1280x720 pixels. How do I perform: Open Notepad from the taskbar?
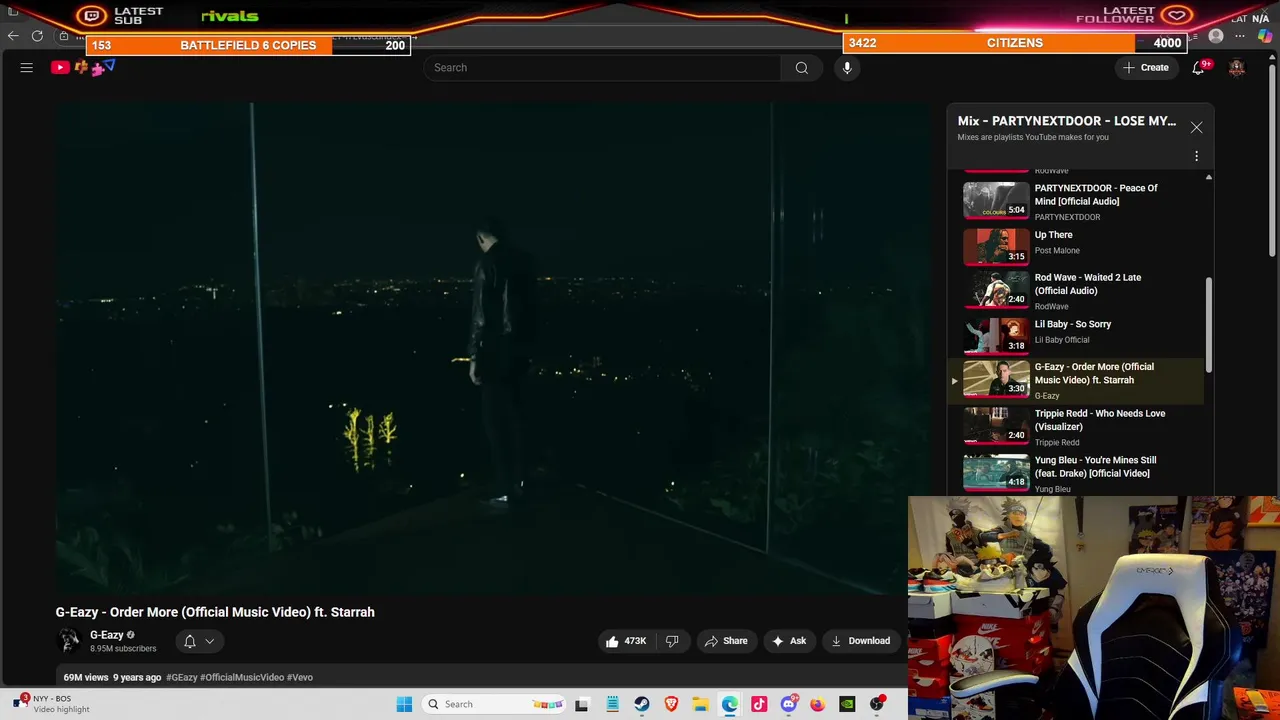click(612, 704)
